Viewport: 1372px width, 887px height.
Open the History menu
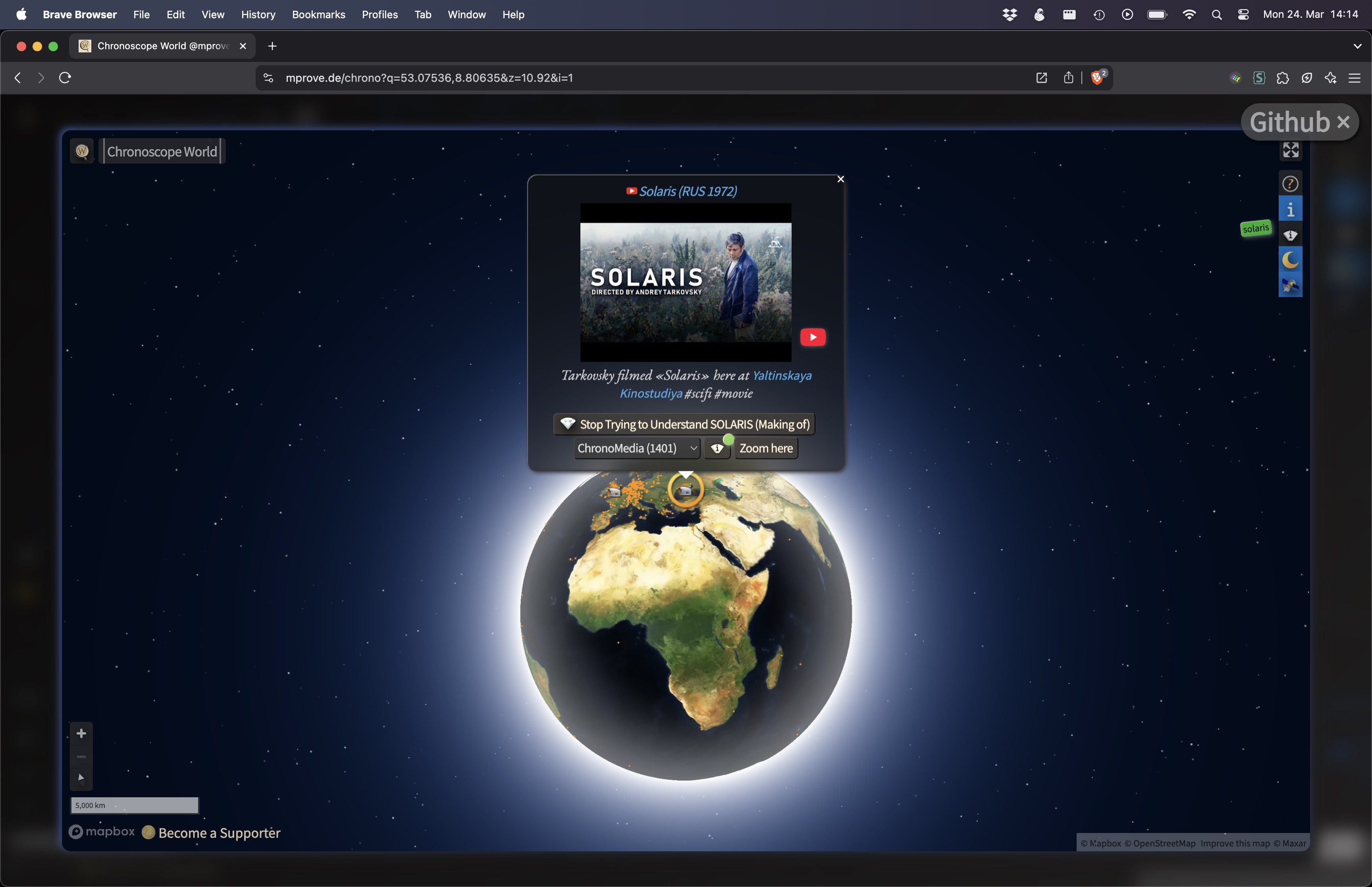pos(258,14)
